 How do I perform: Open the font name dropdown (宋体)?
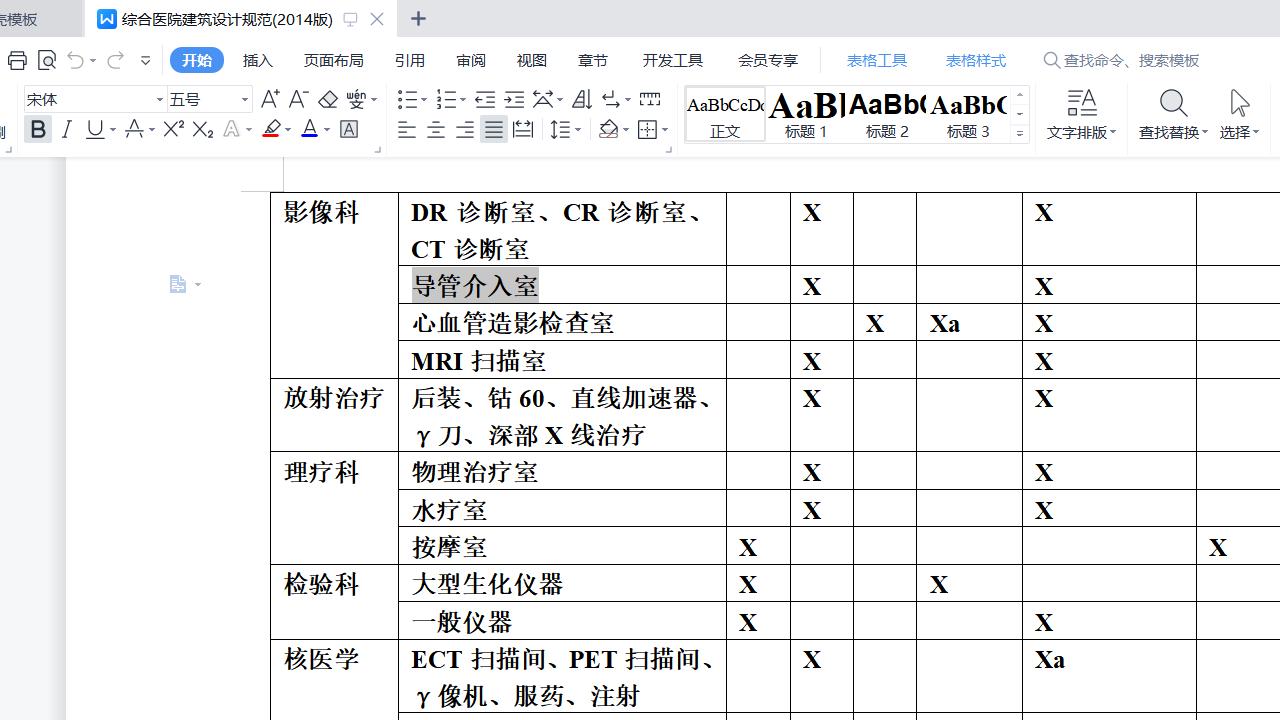pyautogui.click(x=160, y=100)
